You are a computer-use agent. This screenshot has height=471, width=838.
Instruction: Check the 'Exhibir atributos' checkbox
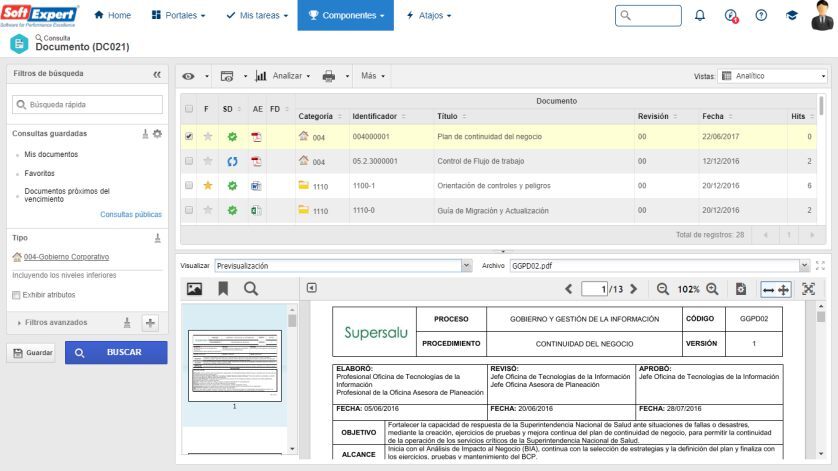tap(16, 295)
